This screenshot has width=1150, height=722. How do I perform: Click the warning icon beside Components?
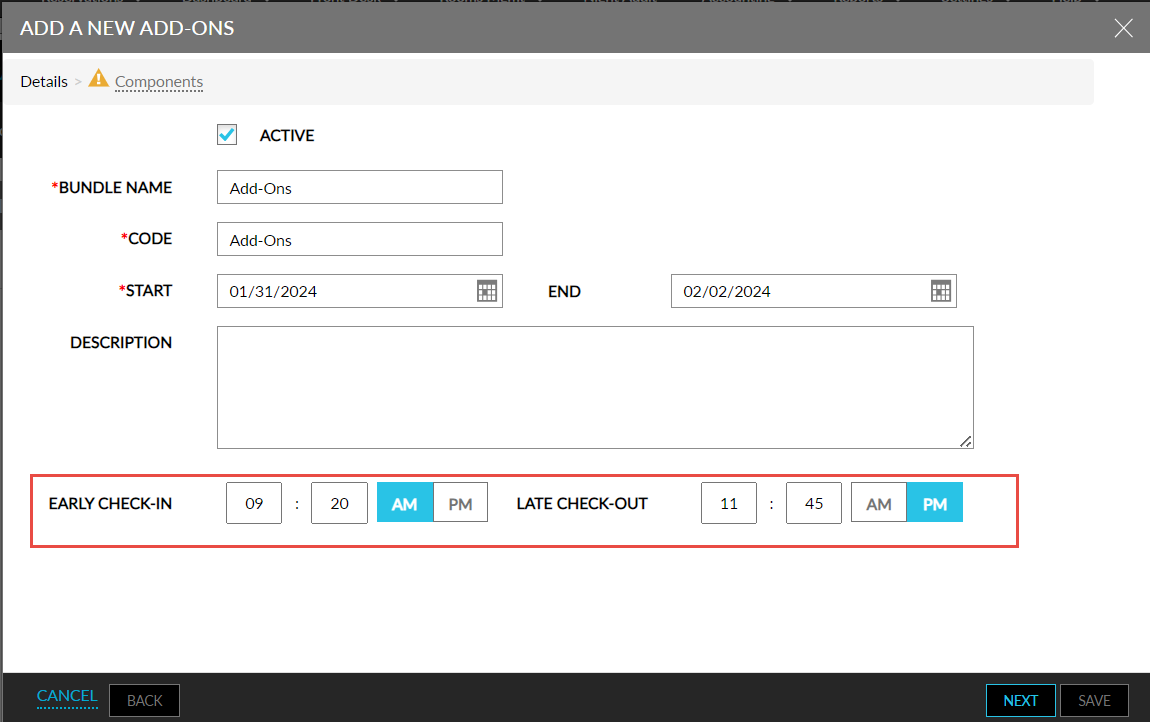coord(98,79)
